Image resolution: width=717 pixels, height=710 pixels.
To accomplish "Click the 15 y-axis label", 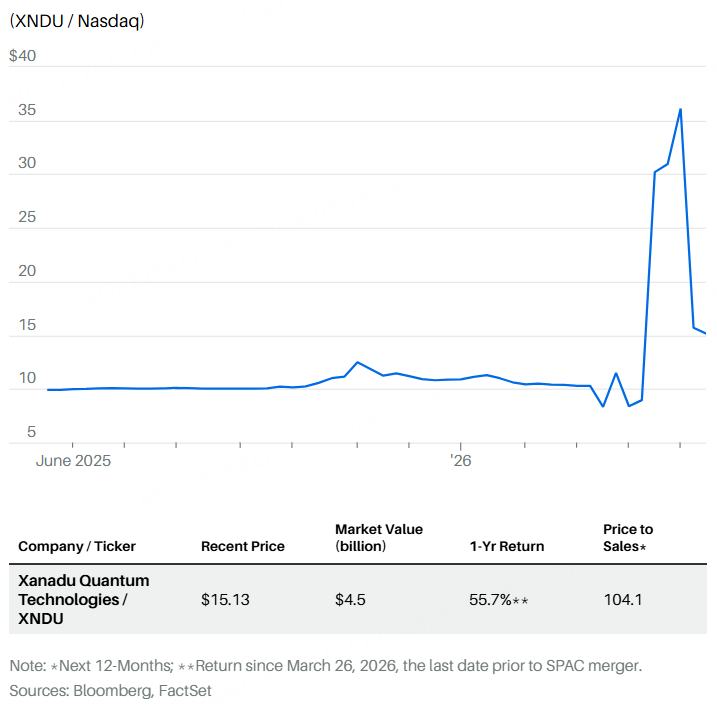I will [x=27, y=325].
